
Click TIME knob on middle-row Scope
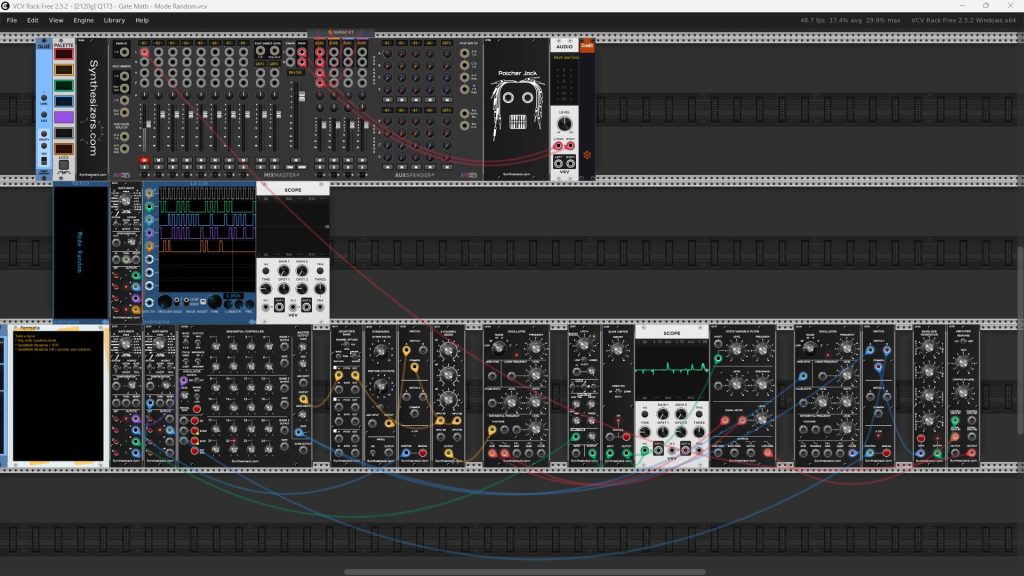point(266,289)
